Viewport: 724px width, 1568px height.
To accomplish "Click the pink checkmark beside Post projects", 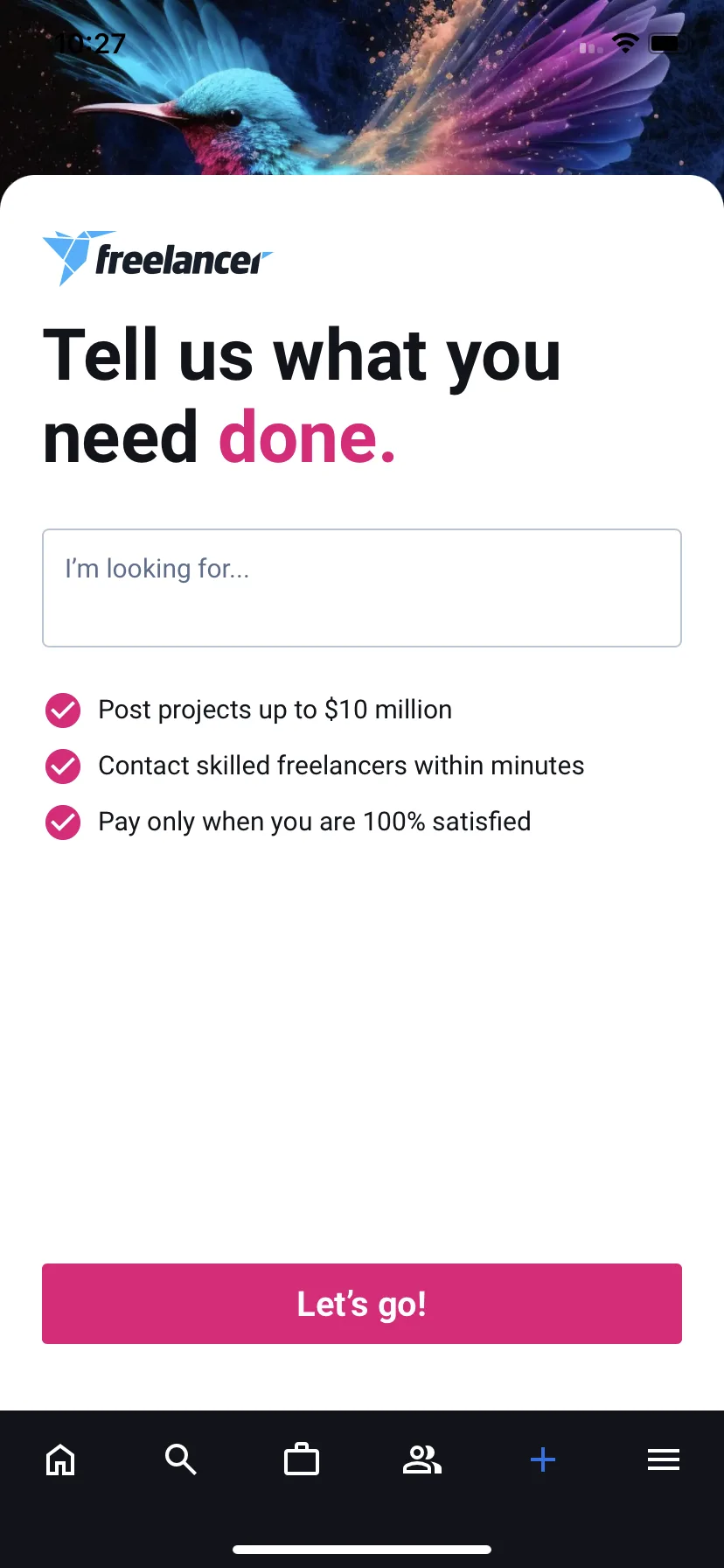I will pos(63,710).
